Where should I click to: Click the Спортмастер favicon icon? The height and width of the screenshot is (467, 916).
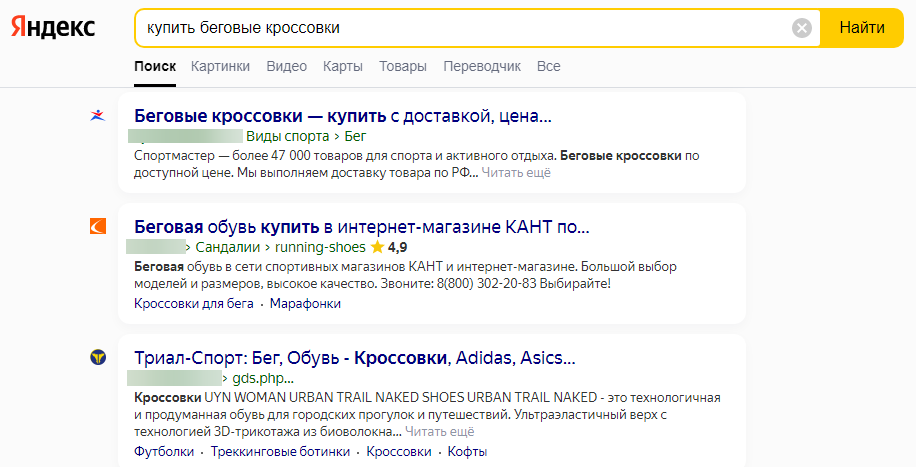(98, 115)
